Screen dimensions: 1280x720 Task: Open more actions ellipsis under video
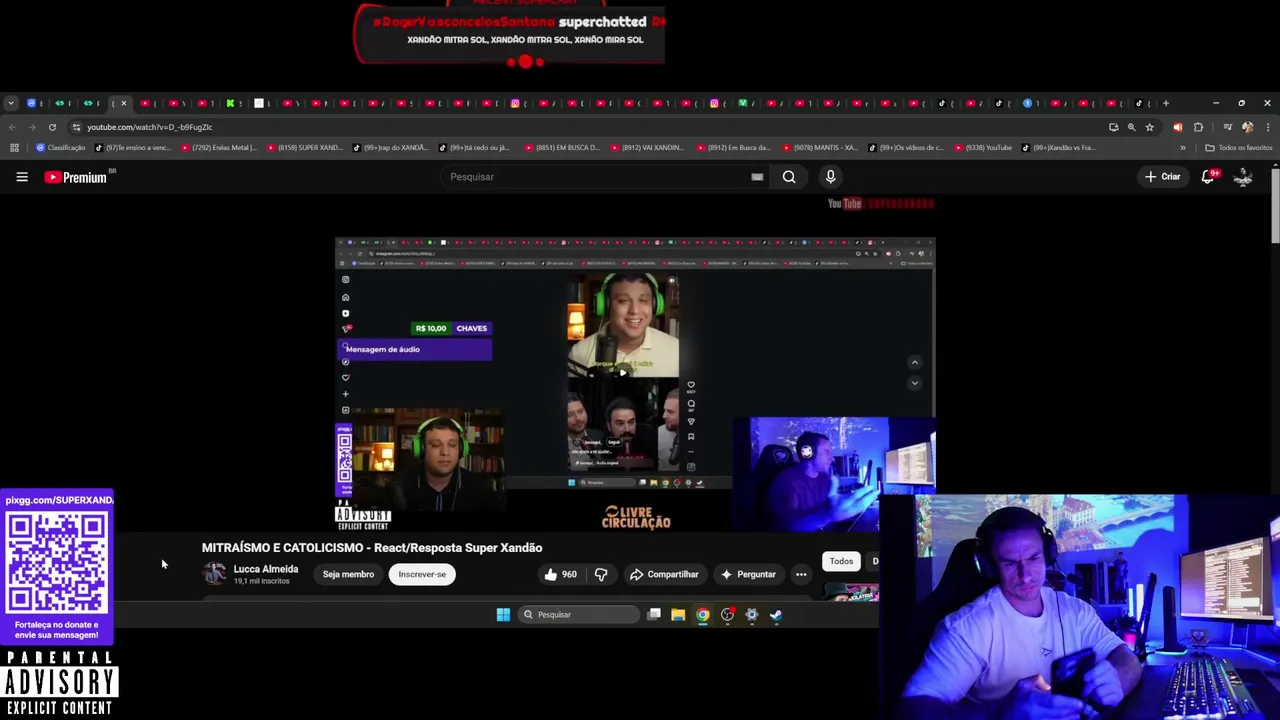pos(801,574)
